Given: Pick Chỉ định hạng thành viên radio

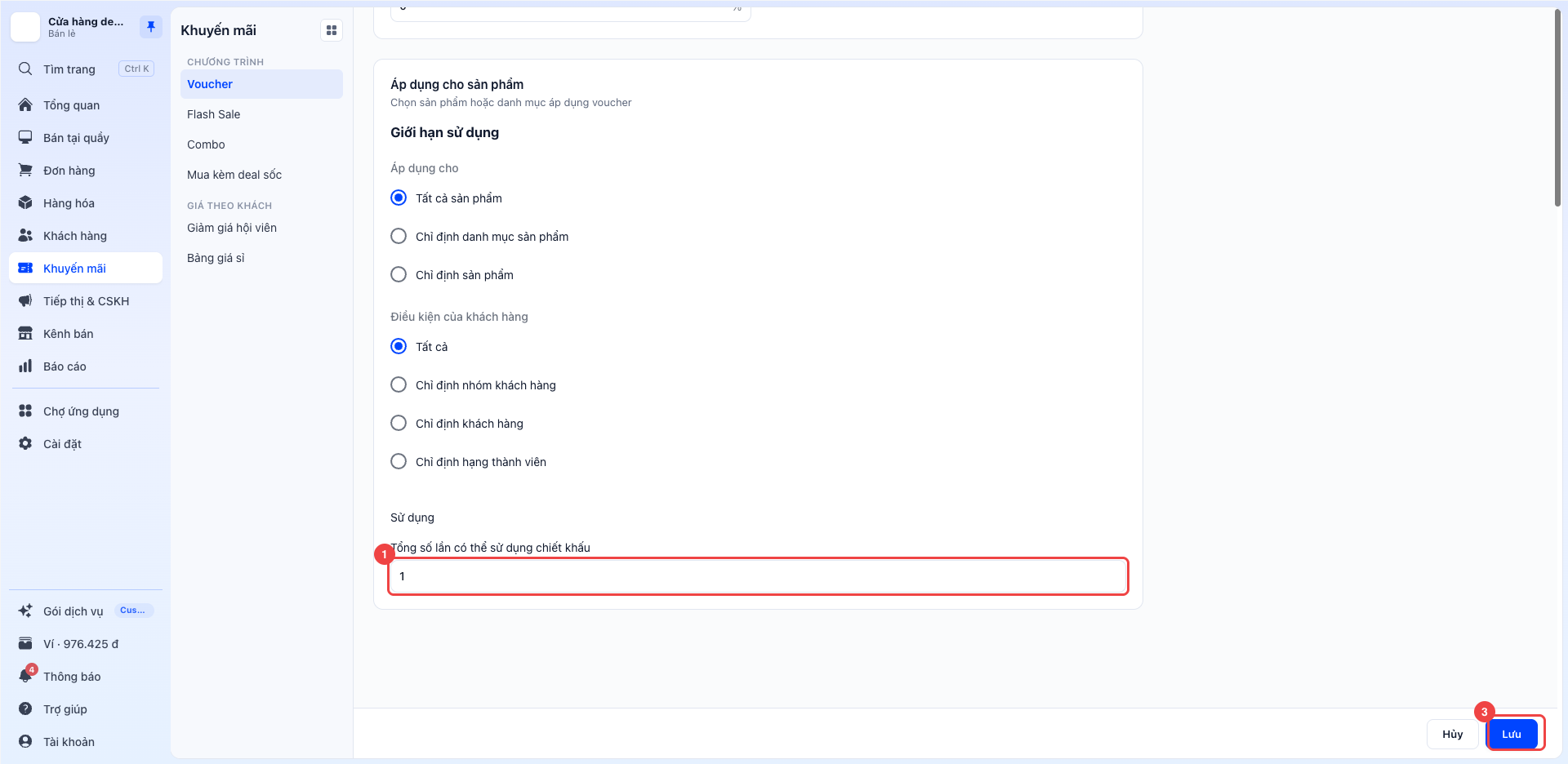Looking at the screenshot, I should (x=399, y=461).
